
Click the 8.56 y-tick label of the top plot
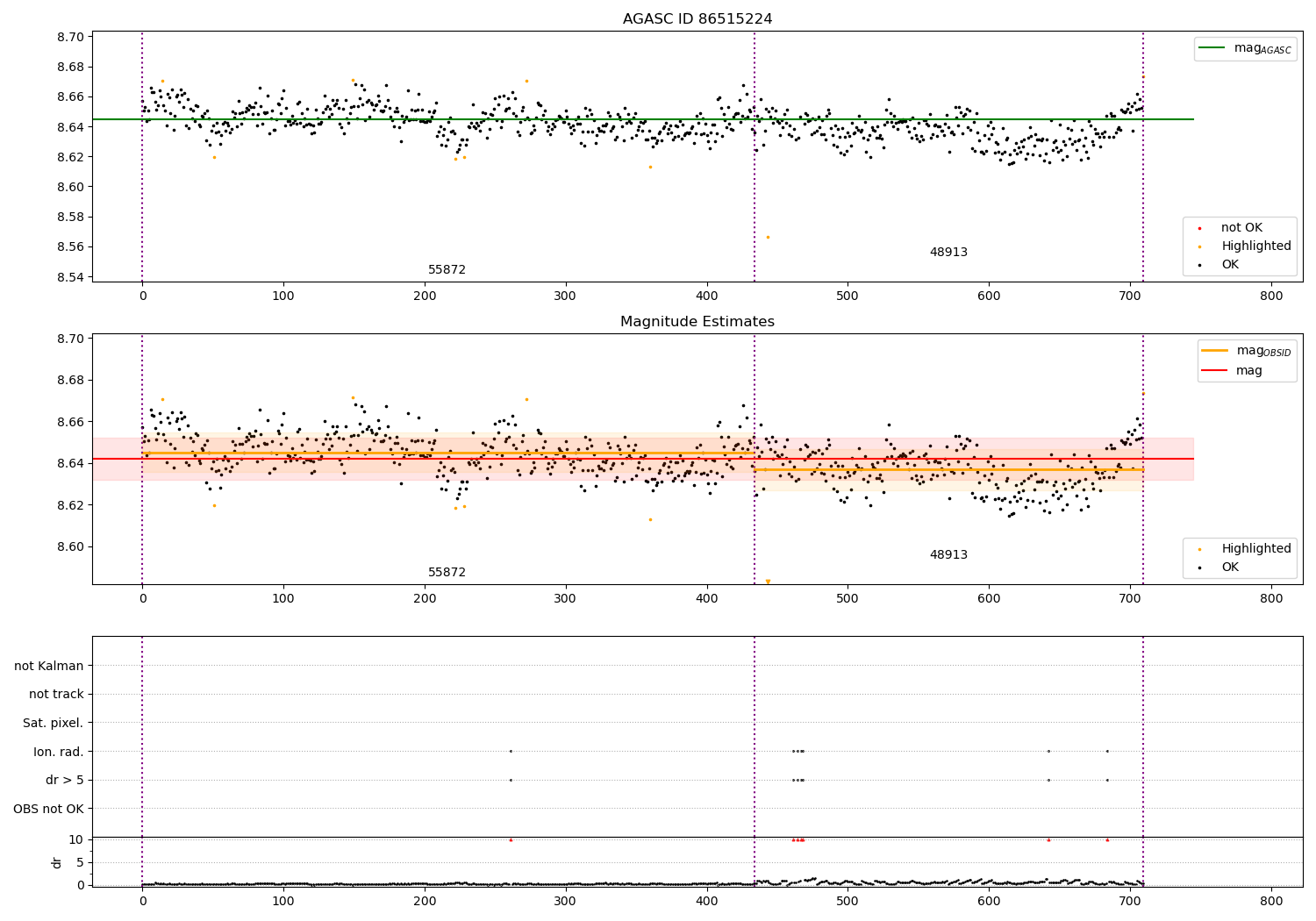tap(72, 247)
